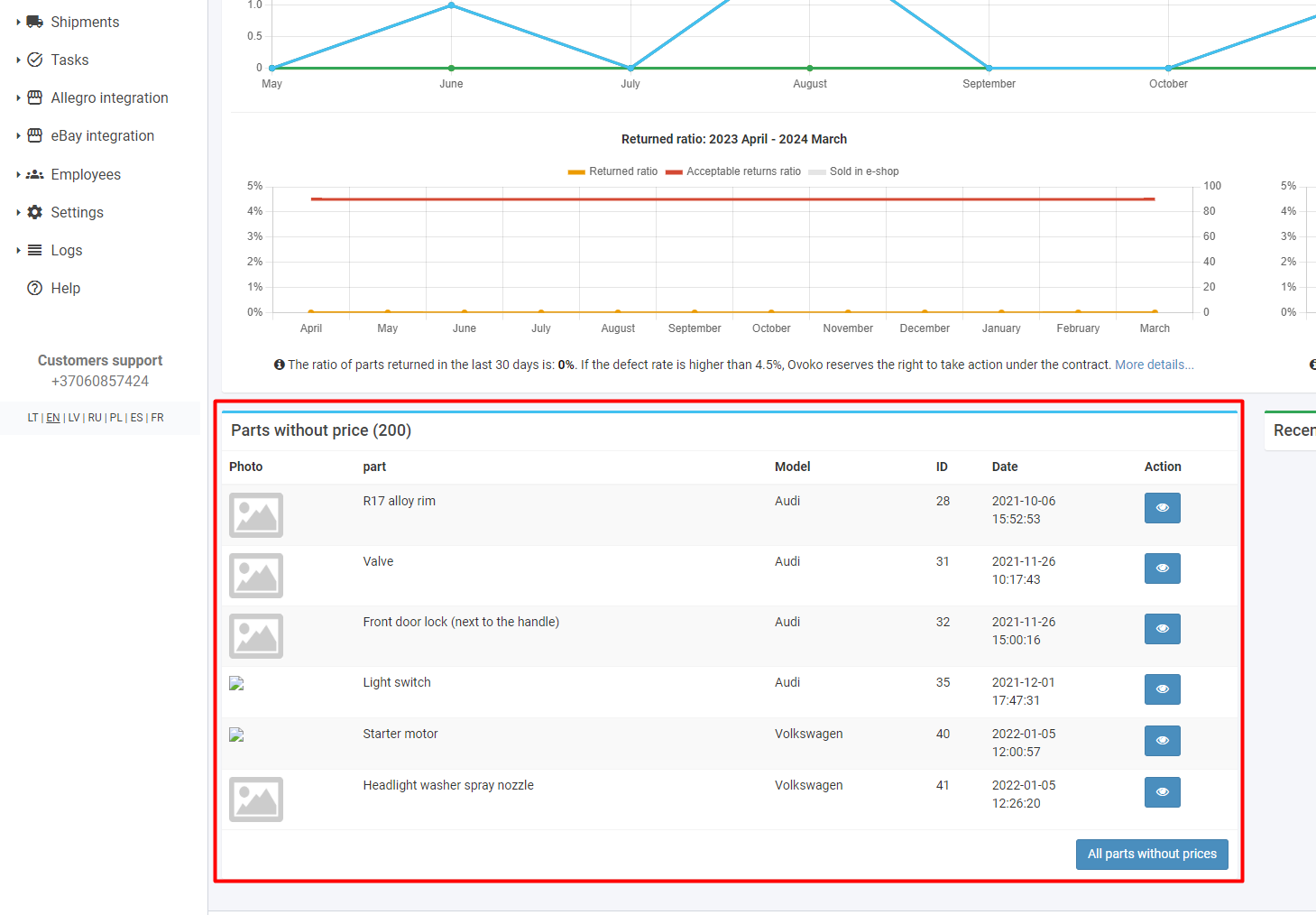This screenshot has width=1316, height=915.
Task: Click the Tasks checkmark icon
Action: (x=35, y=60)
